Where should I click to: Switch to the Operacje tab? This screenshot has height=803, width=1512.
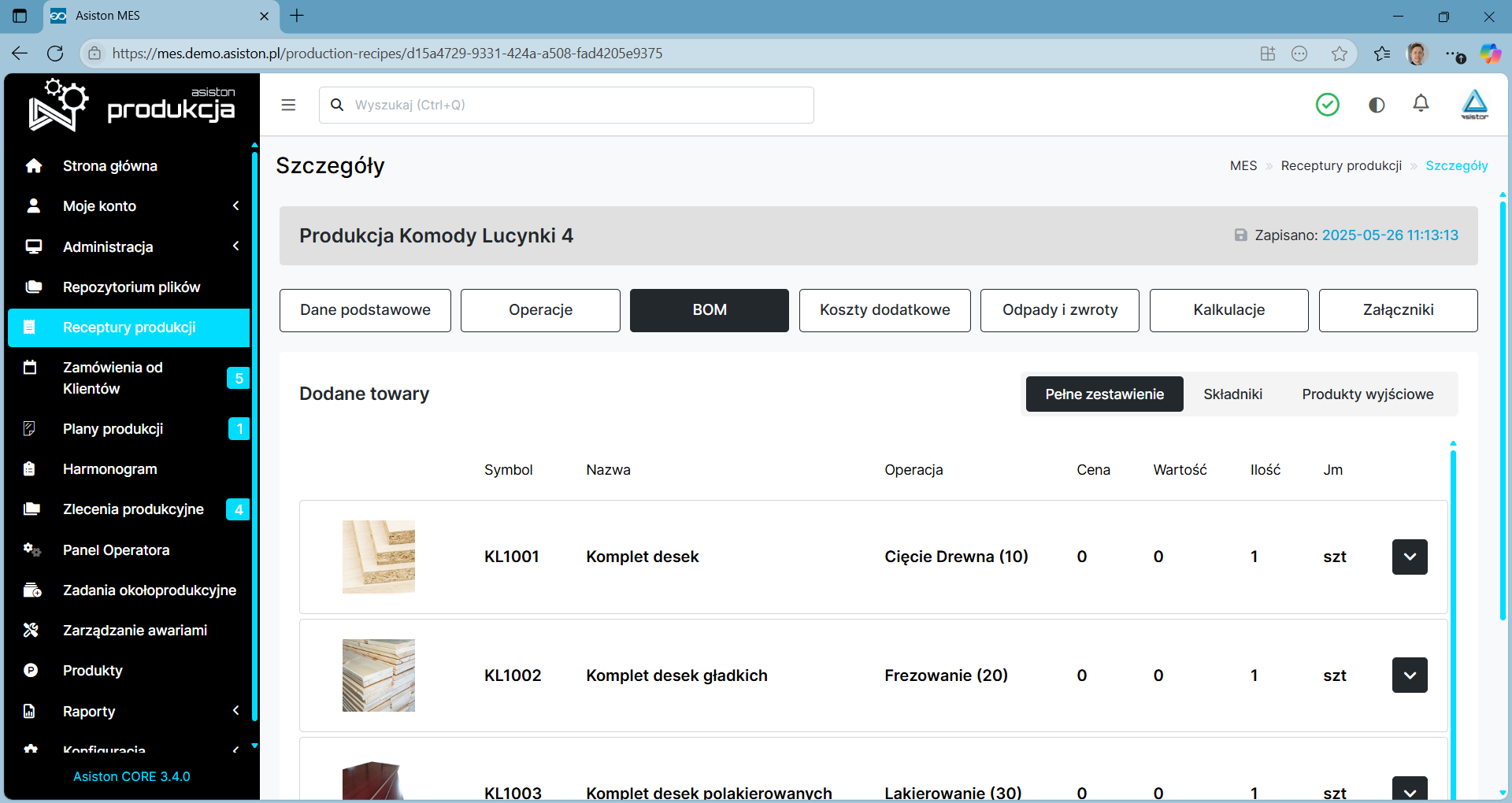point(540,310)
